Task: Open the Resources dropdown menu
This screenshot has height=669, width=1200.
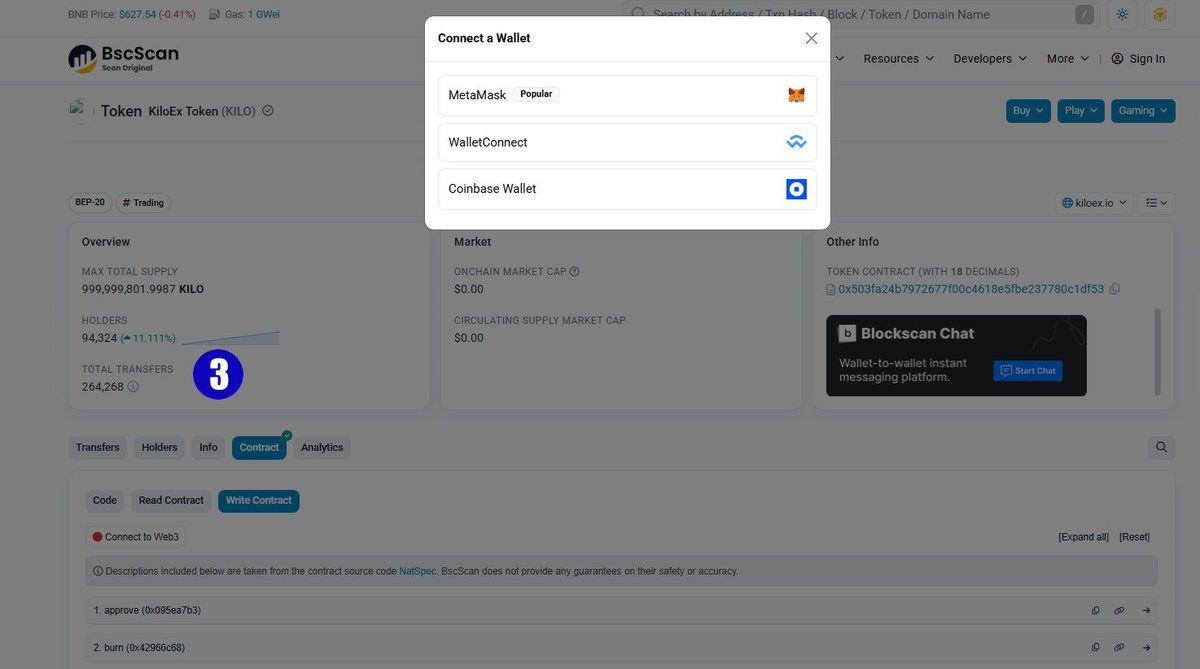Action: (898, 59)
